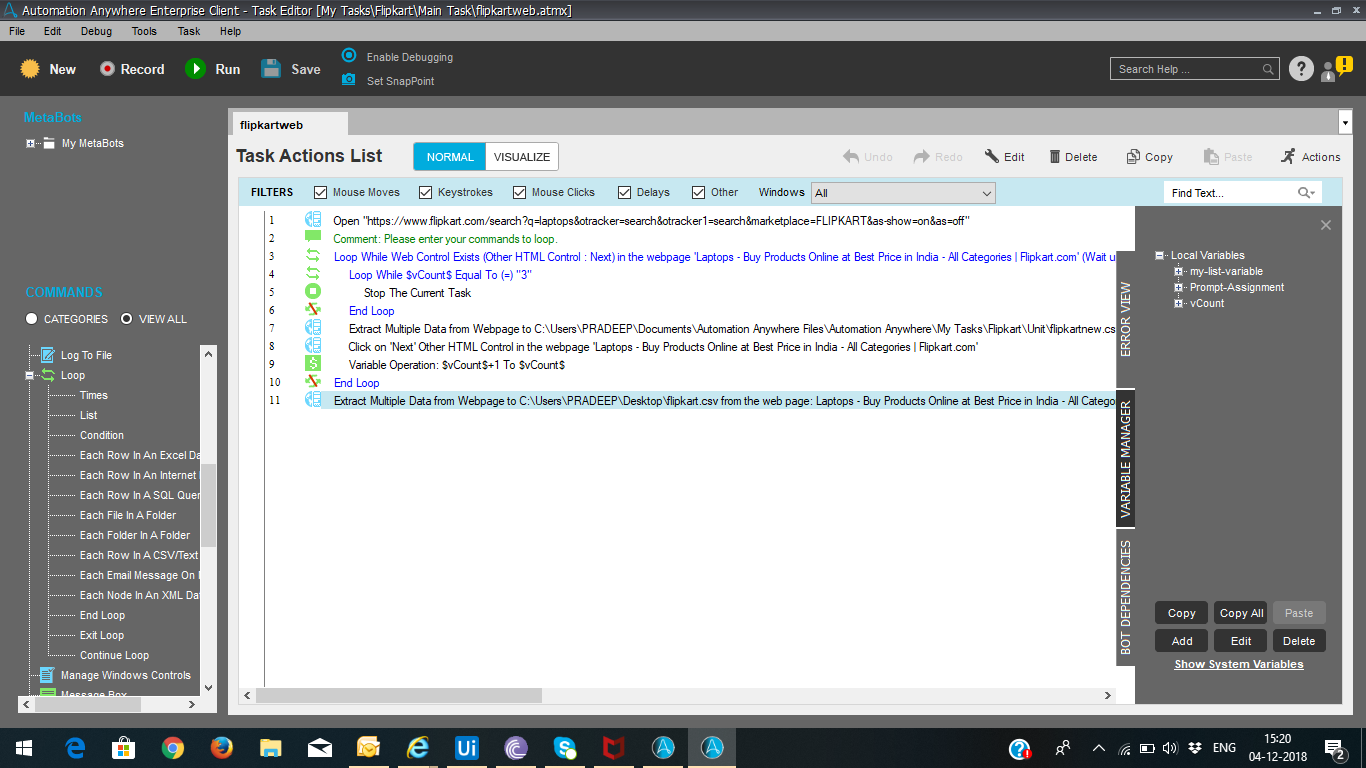Run the task with the green Run icon
Screen dimensions: 1366x768
pos(195,69)
